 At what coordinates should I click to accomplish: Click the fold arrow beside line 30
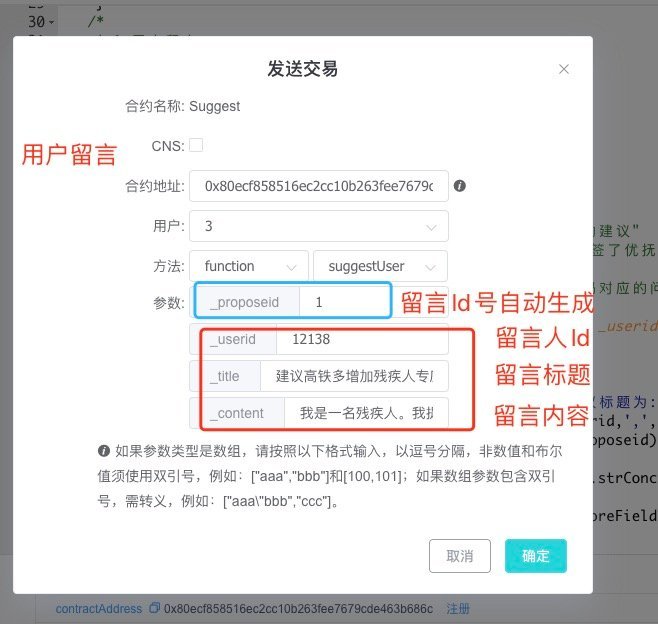52,22
